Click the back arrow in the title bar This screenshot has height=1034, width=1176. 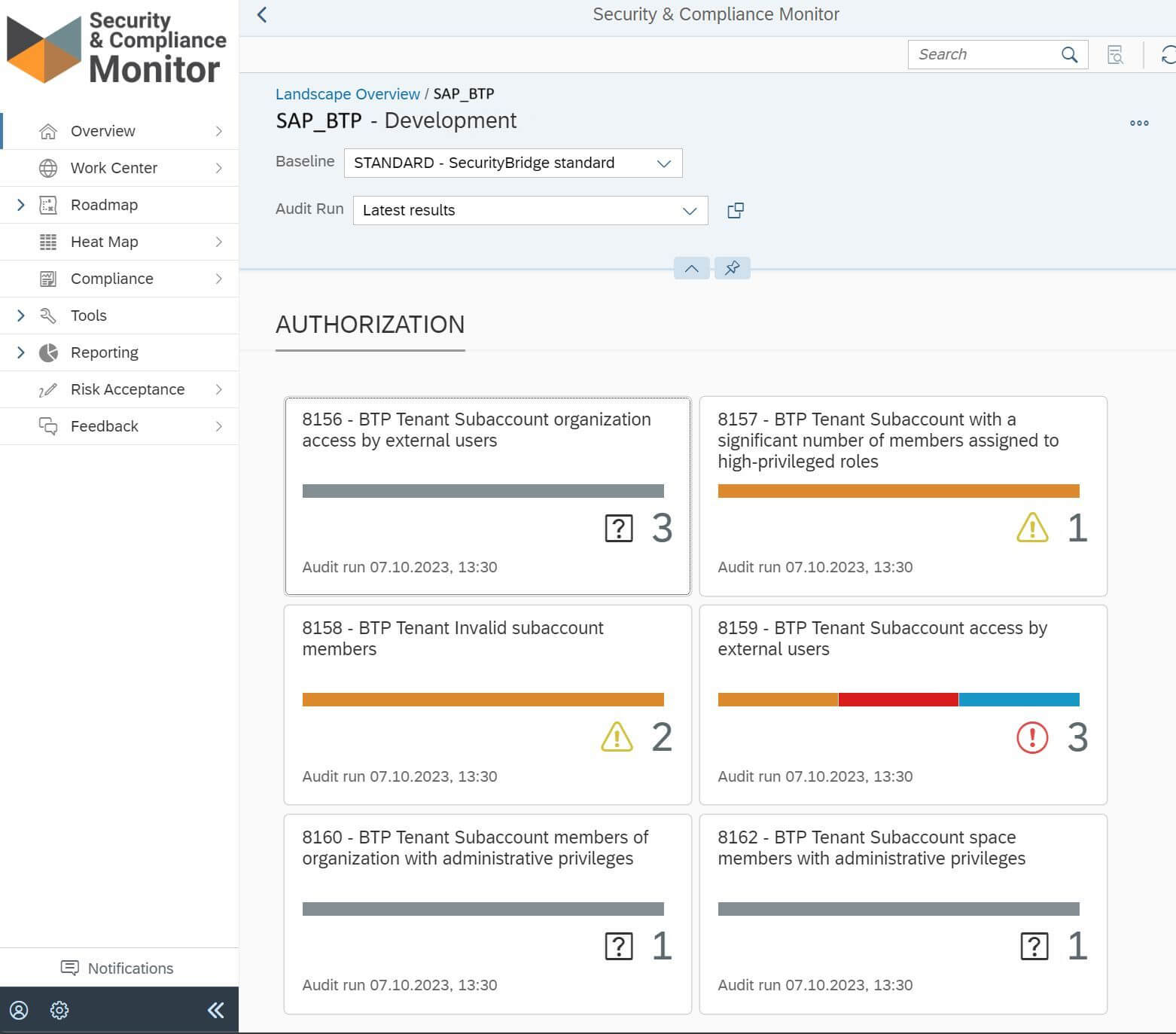[x=261, y=14]
